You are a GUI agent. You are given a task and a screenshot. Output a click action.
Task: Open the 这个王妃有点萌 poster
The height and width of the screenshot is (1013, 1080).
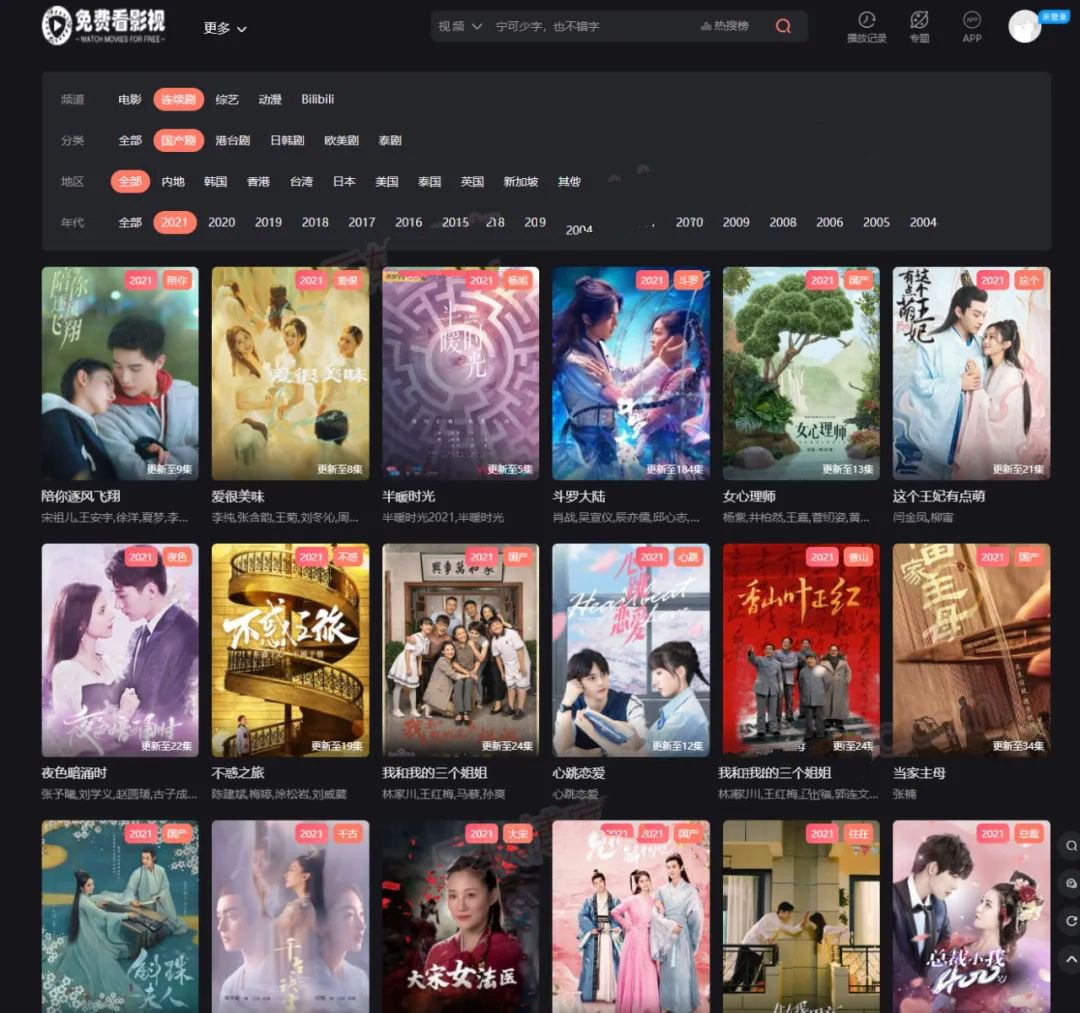(971, 373)
